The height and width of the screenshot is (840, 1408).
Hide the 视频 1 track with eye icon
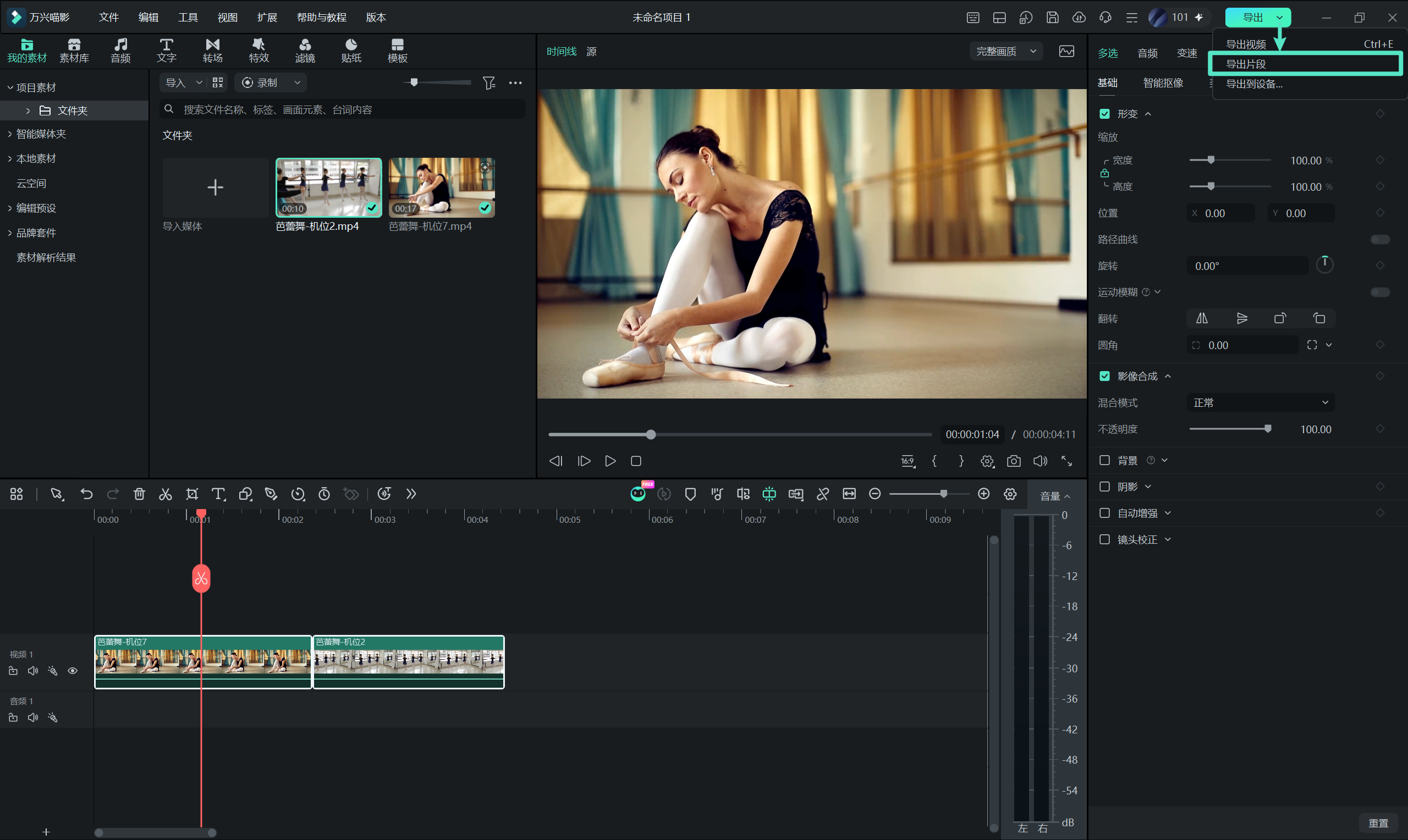coord(73,671)
